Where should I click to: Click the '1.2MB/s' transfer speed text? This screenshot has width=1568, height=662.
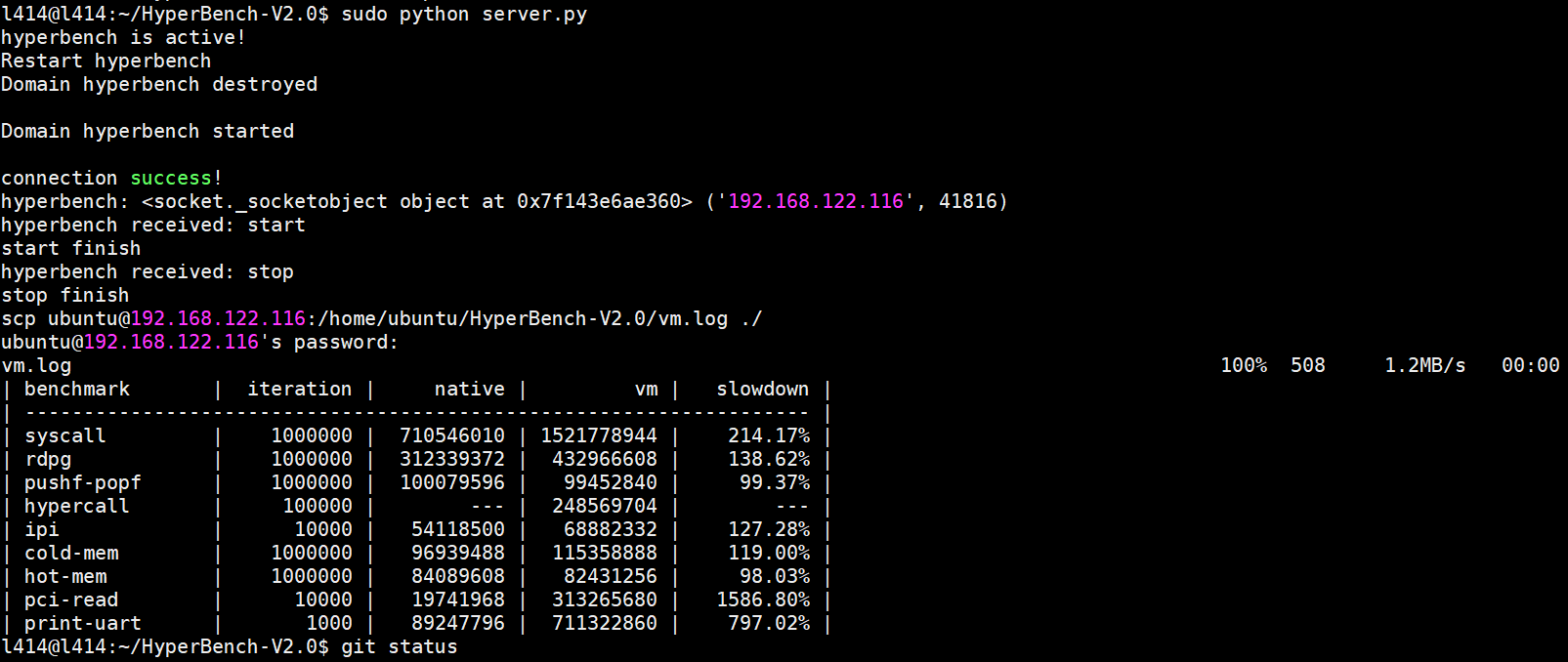point(1424,365)
